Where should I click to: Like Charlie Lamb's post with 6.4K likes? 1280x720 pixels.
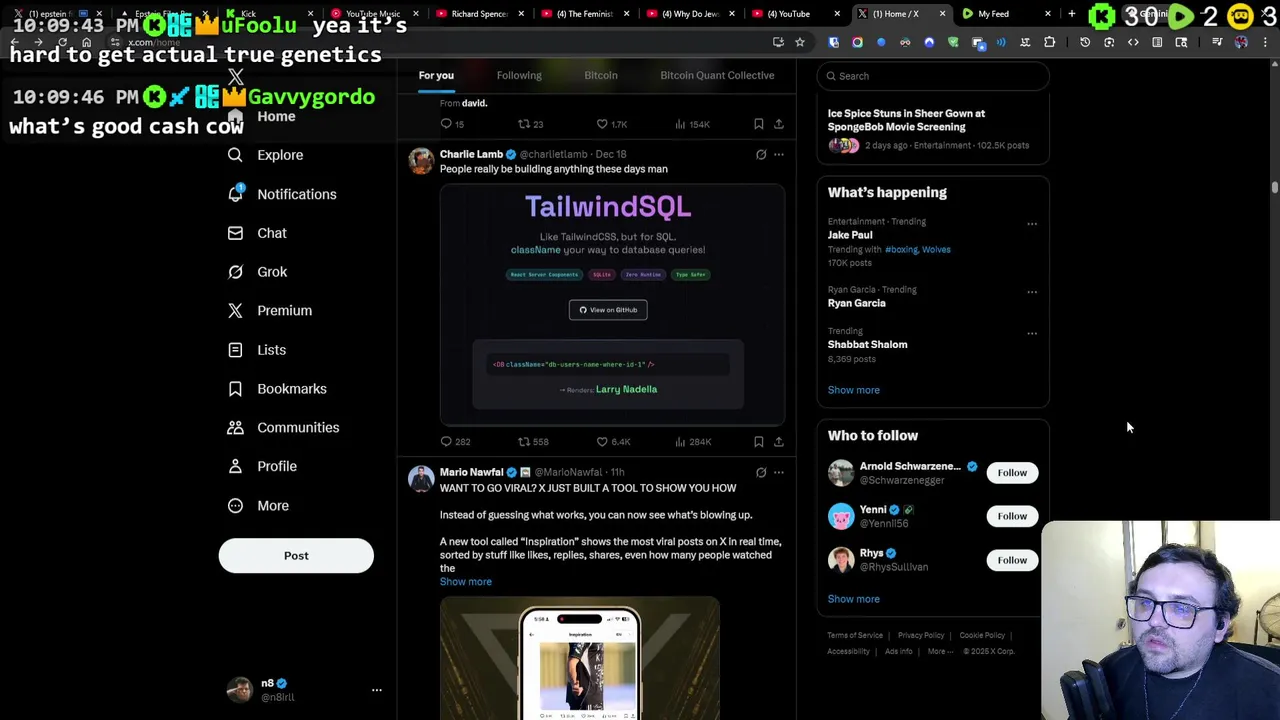pos(613,441)
